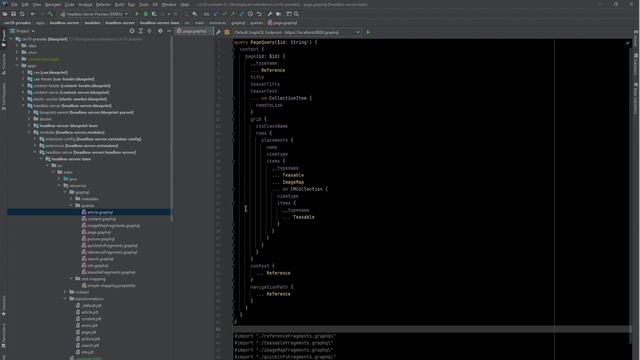Run the Headless Server Preview configuration
The height and width of the screenshot is (360, 640).
coord(137,14)
